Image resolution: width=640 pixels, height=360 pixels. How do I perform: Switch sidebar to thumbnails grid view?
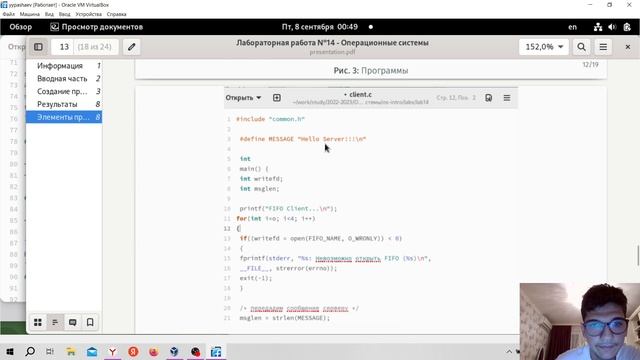(x=38, y=322)
